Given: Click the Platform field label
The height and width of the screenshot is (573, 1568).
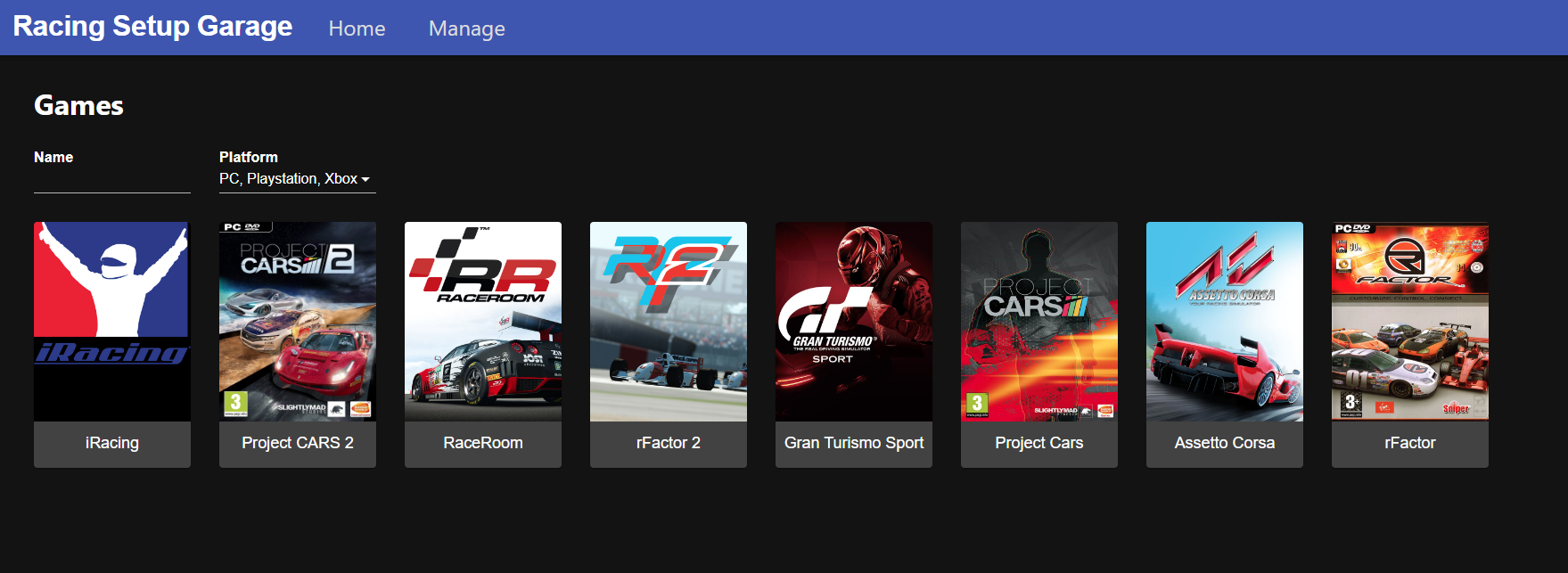Looking at the screenshot, I should (x=249, y=157).
